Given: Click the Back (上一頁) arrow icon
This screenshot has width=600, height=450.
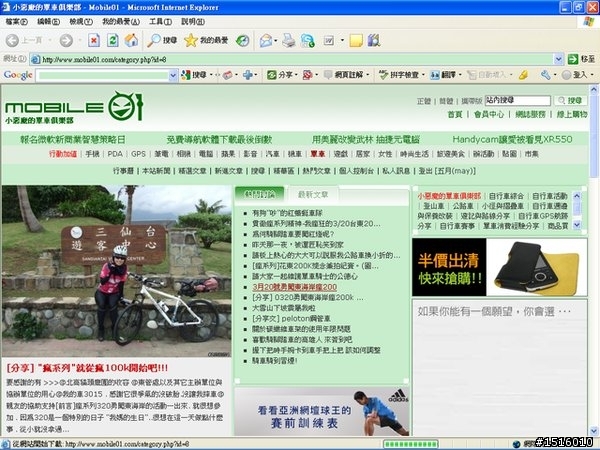Looking at the screenshot, I should [x=12, y=40].
